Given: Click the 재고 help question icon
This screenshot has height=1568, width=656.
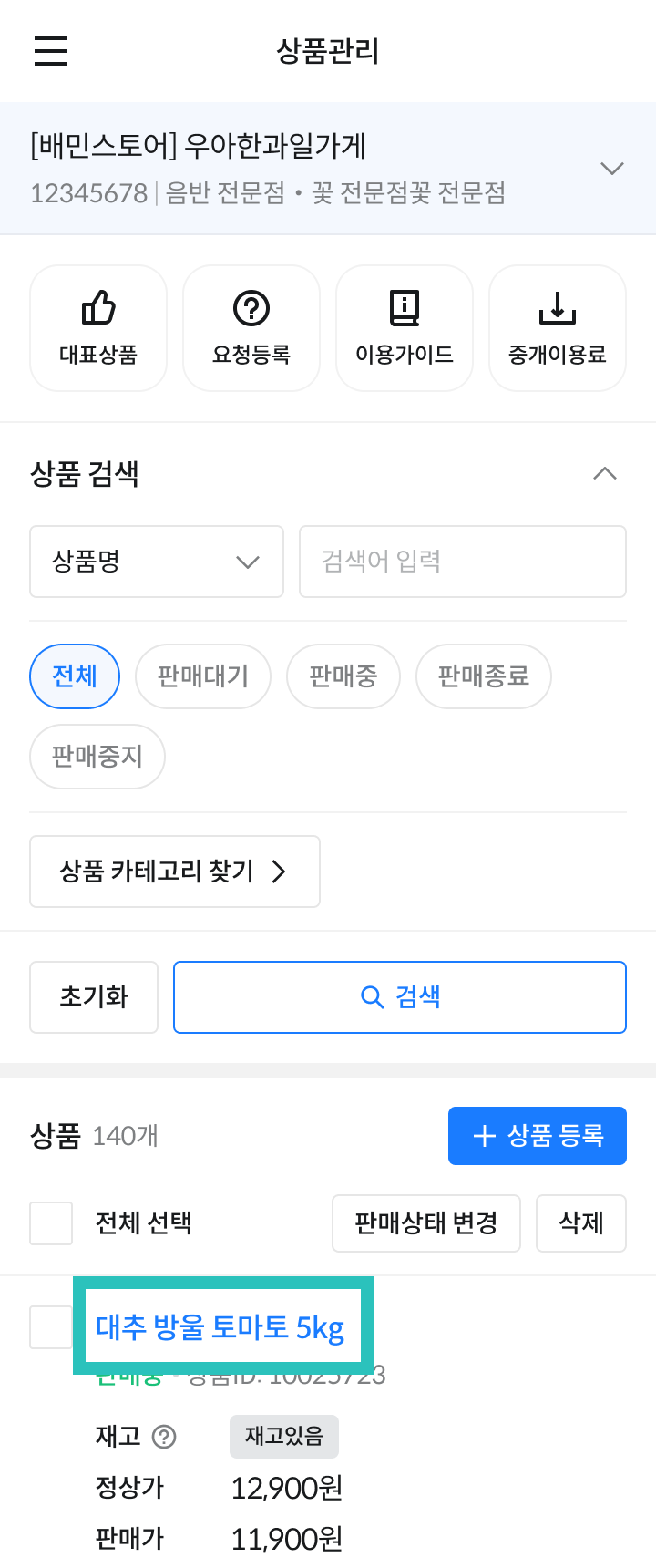Looking at the screenshot, I should [x=164, y=1437].
